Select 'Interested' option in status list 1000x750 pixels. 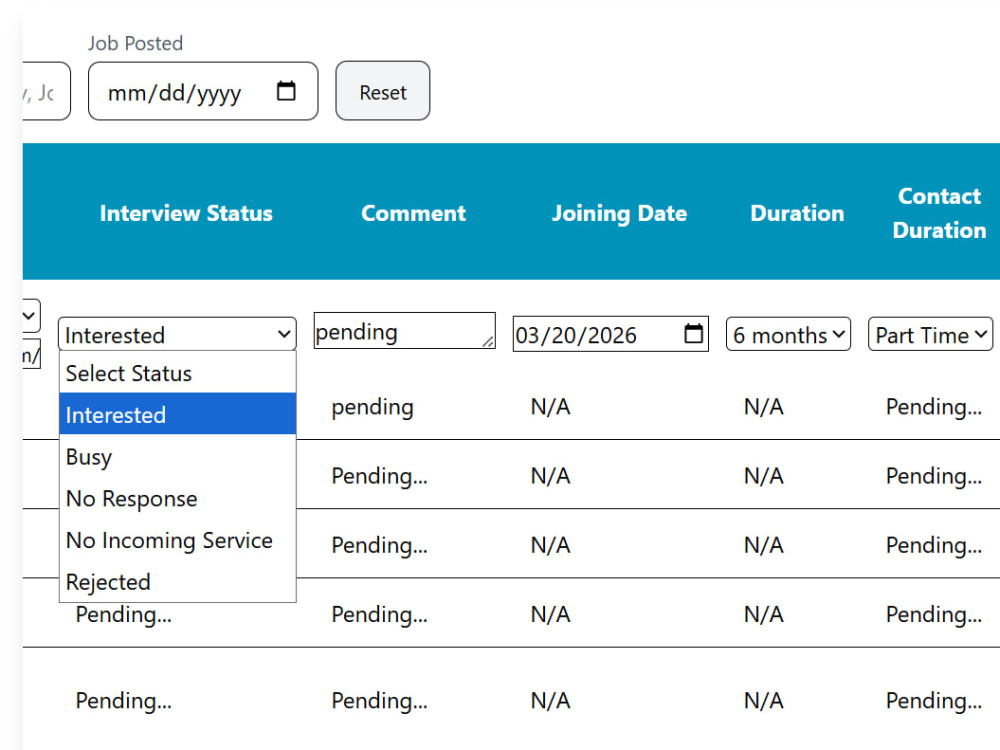tap(177, 415)
